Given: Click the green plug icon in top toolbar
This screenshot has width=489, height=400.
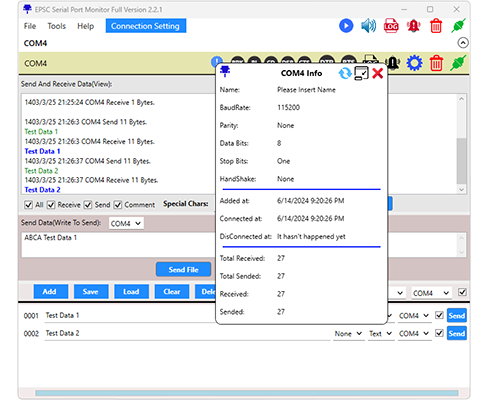Looking at the screenshot, I should tap(458, 26).
